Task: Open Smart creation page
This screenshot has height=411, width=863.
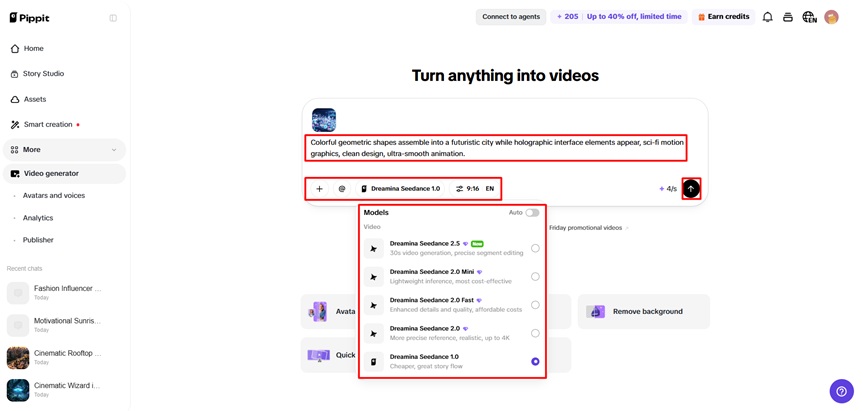Action: (64, 124)
